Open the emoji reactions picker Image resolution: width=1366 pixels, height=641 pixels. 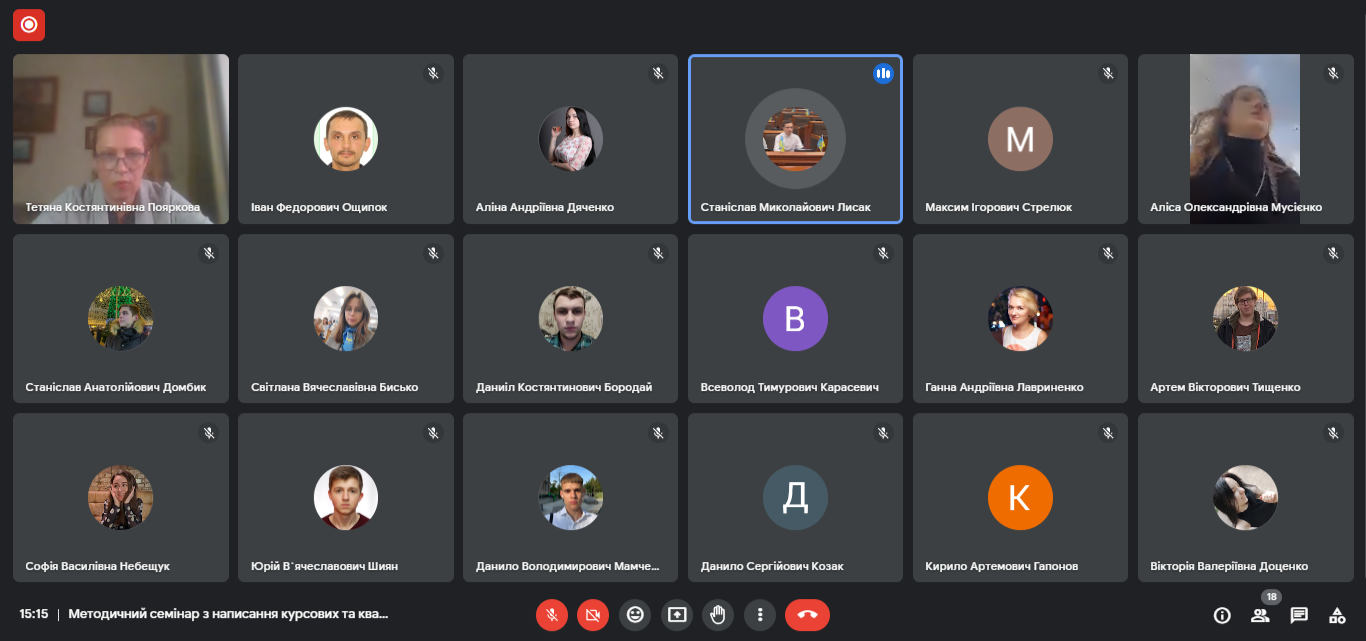[x=635, y=615]
